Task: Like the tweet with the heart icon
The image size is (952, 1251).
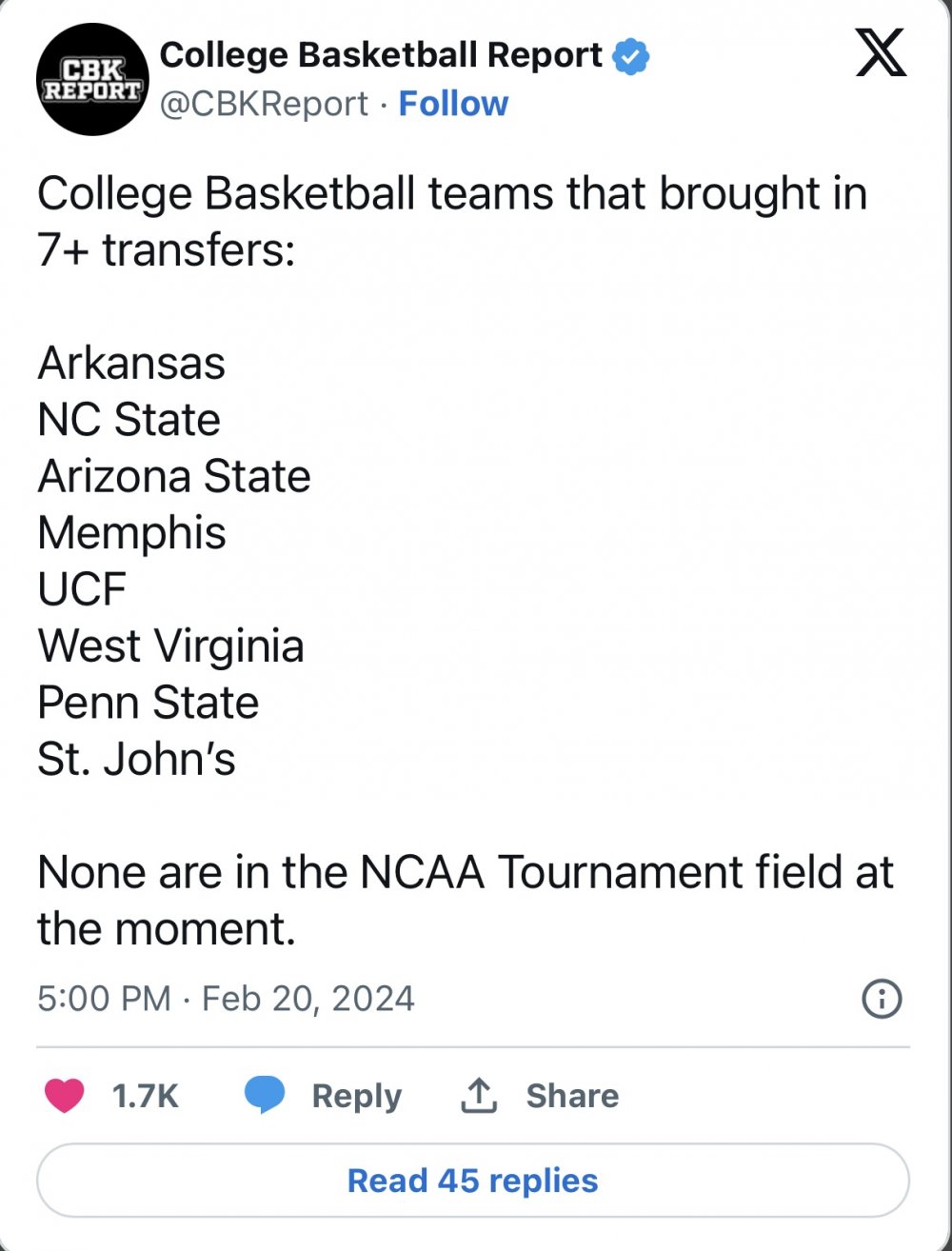Action: [65, 1096]
